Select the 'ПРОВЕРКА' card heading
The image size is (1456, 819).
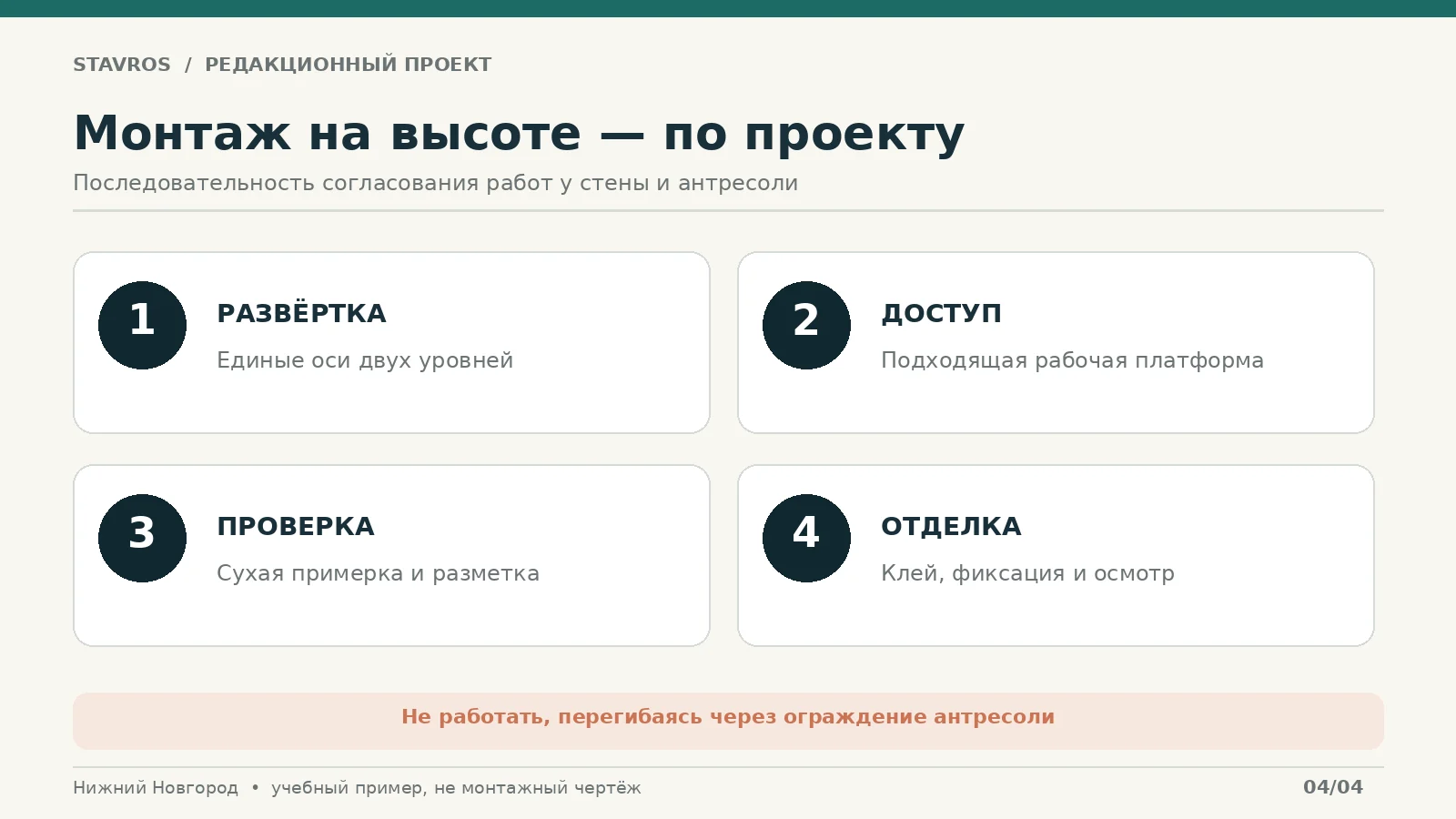[296, 526]
